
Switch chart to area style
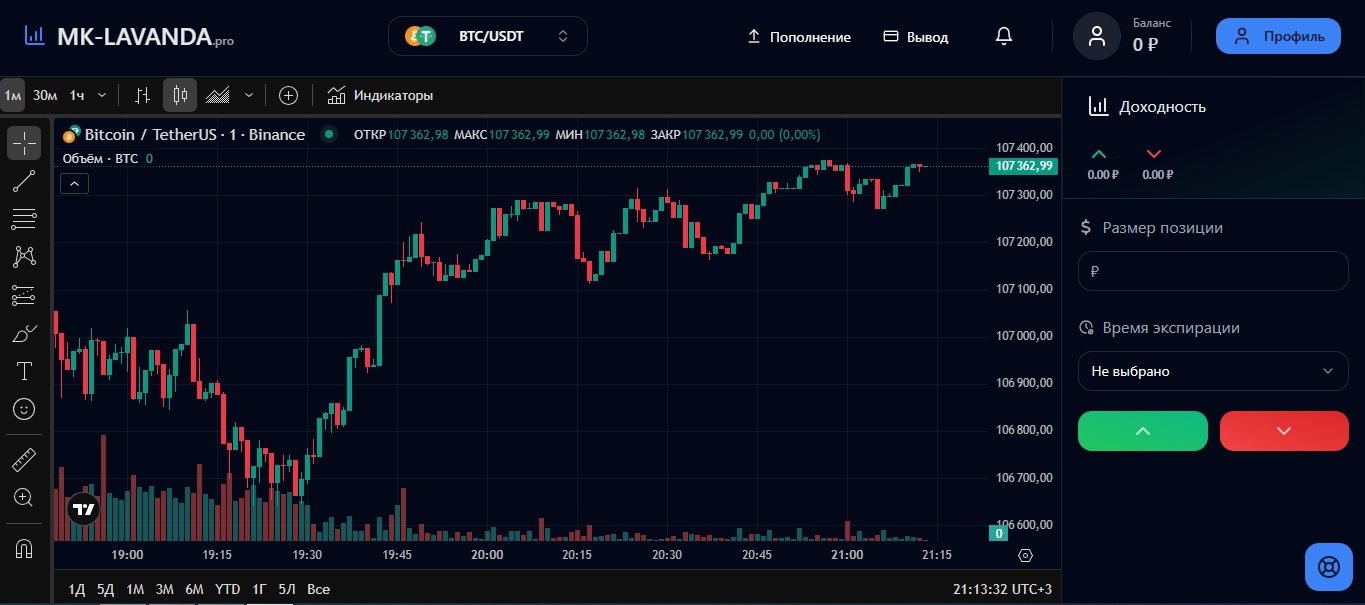(x=218, y=95)
